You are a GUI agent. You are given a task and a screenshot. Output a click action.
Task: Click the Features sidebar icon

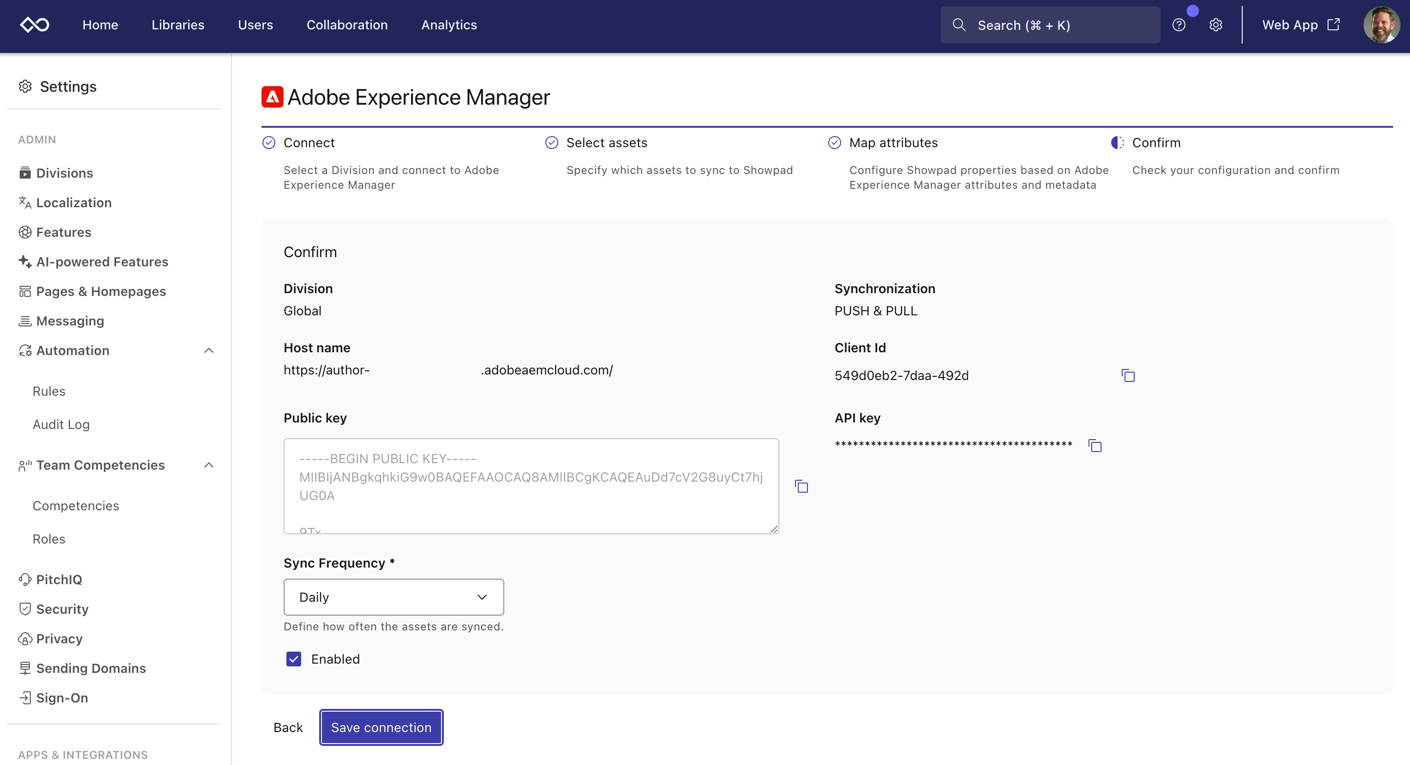point(25,232)
